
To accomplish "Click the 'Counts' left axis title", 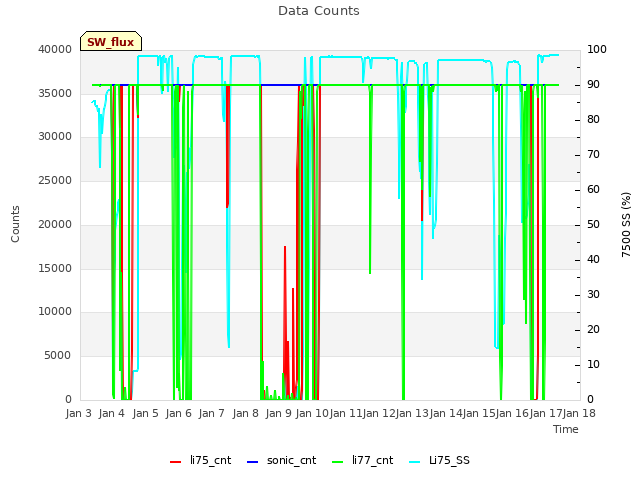I will (15, 224).
